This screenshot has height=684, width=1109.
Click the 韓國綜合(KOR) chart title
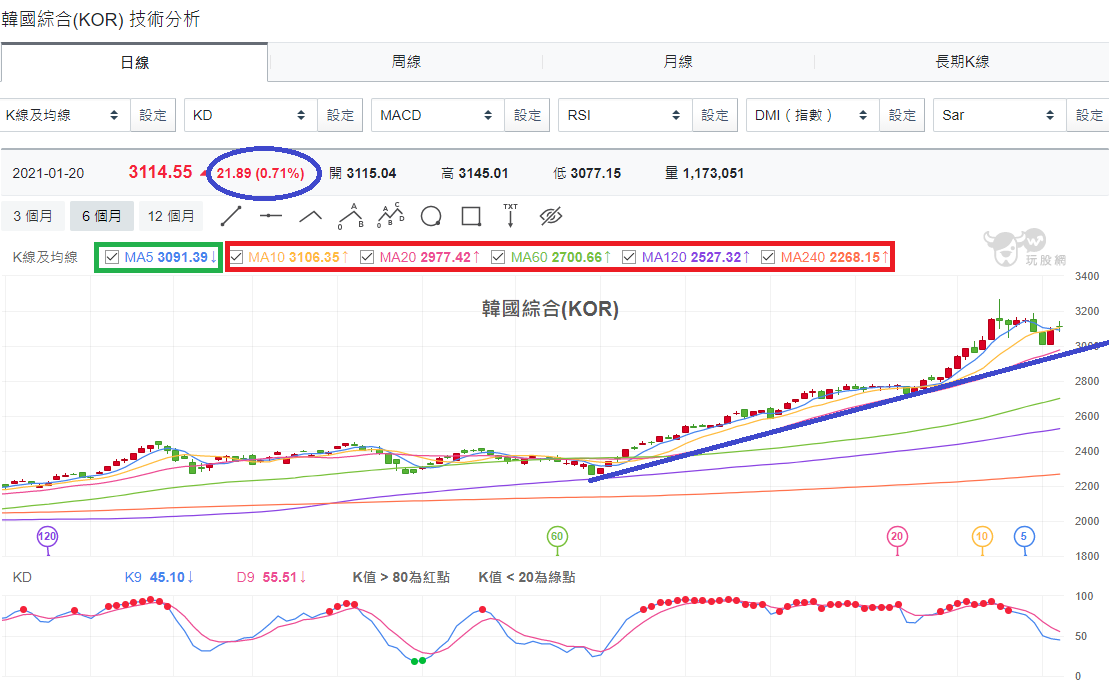550,309
